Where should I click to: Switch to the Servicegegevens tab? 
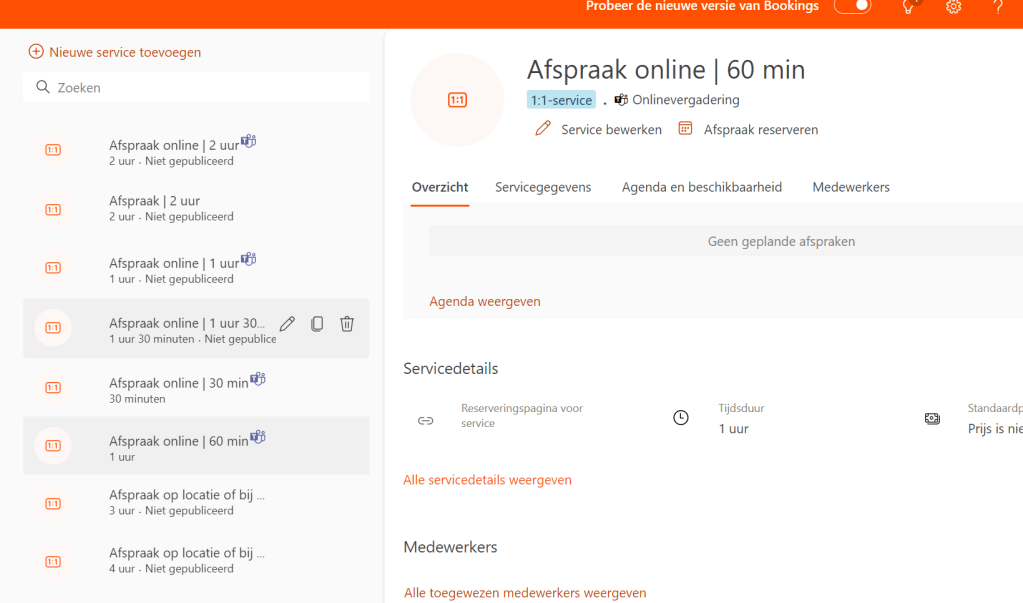click(x=543, y=187)
